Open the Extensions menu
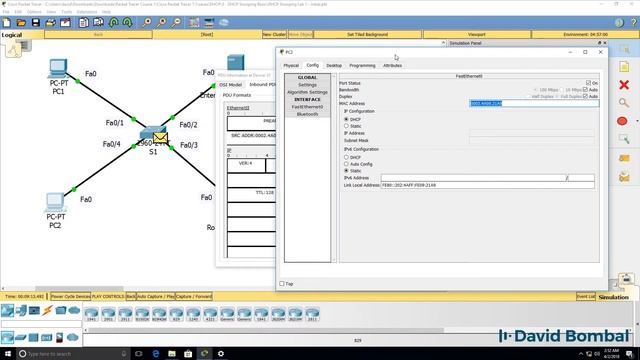The image size is (640, 360). point(87,12)
